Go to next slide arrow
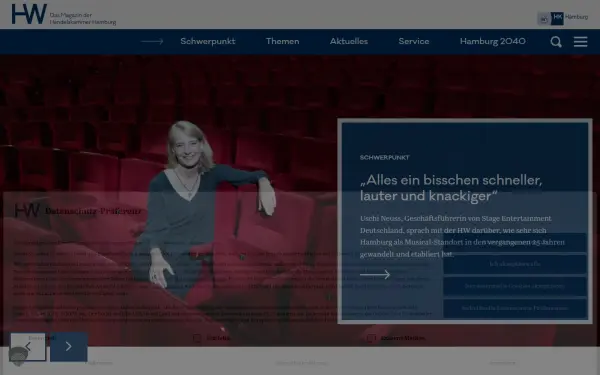Viewport: 600px width, 375px height. [x=69, y=347]
